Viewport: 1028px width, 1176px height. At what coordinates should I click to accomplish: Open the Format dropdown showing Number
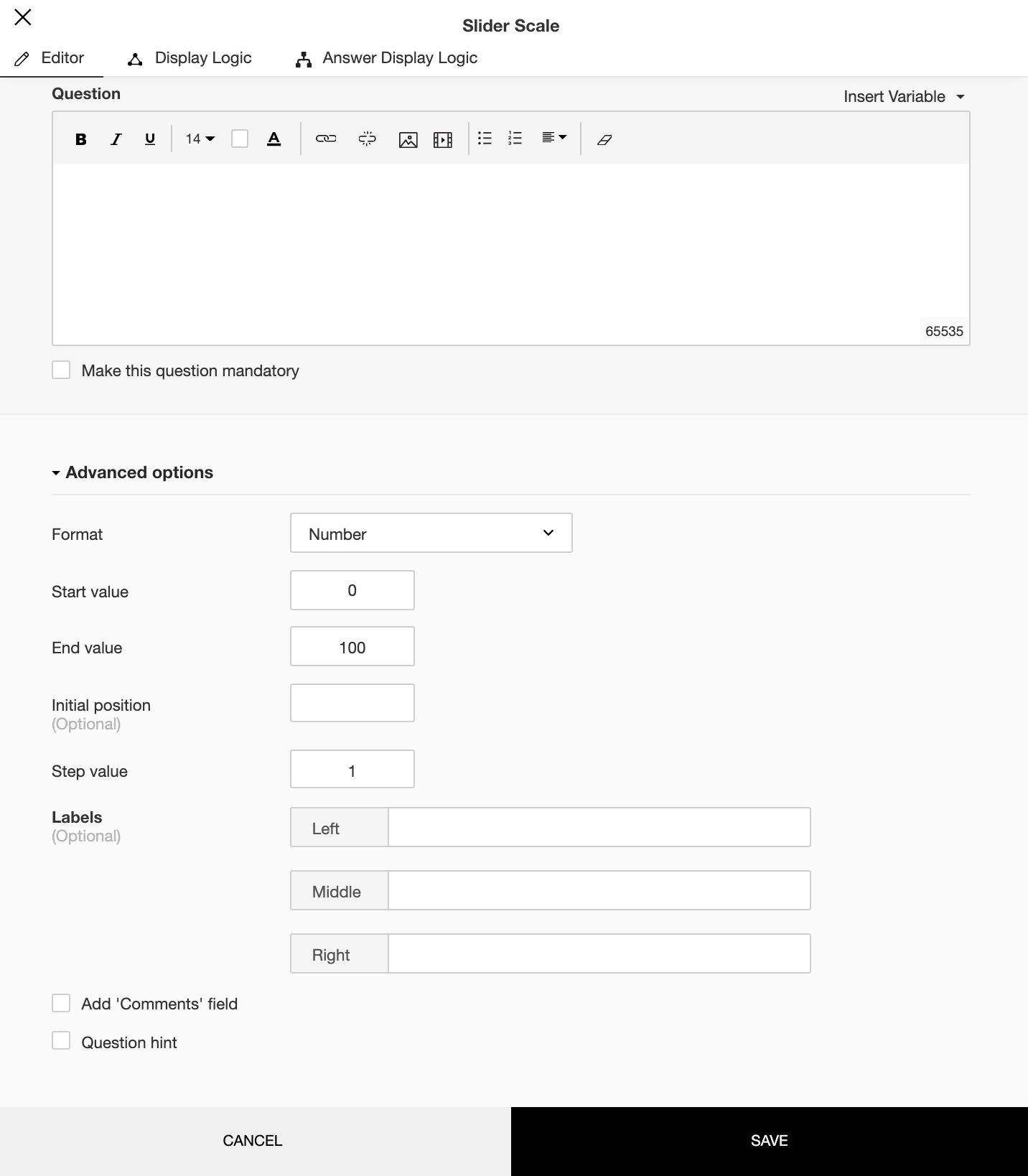431,533
